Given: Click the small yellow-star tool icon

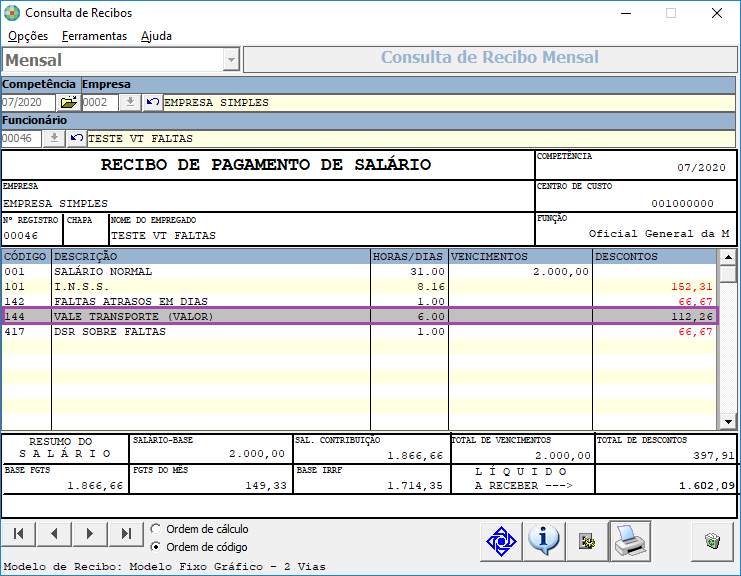Looking at the screenshot, I should [587, 541].
